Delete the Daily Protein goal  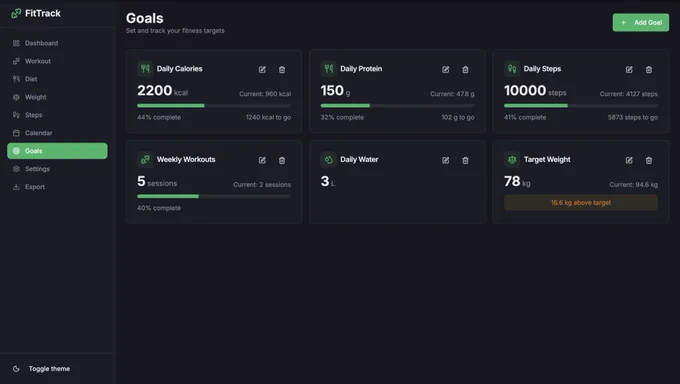coord(465,69)
